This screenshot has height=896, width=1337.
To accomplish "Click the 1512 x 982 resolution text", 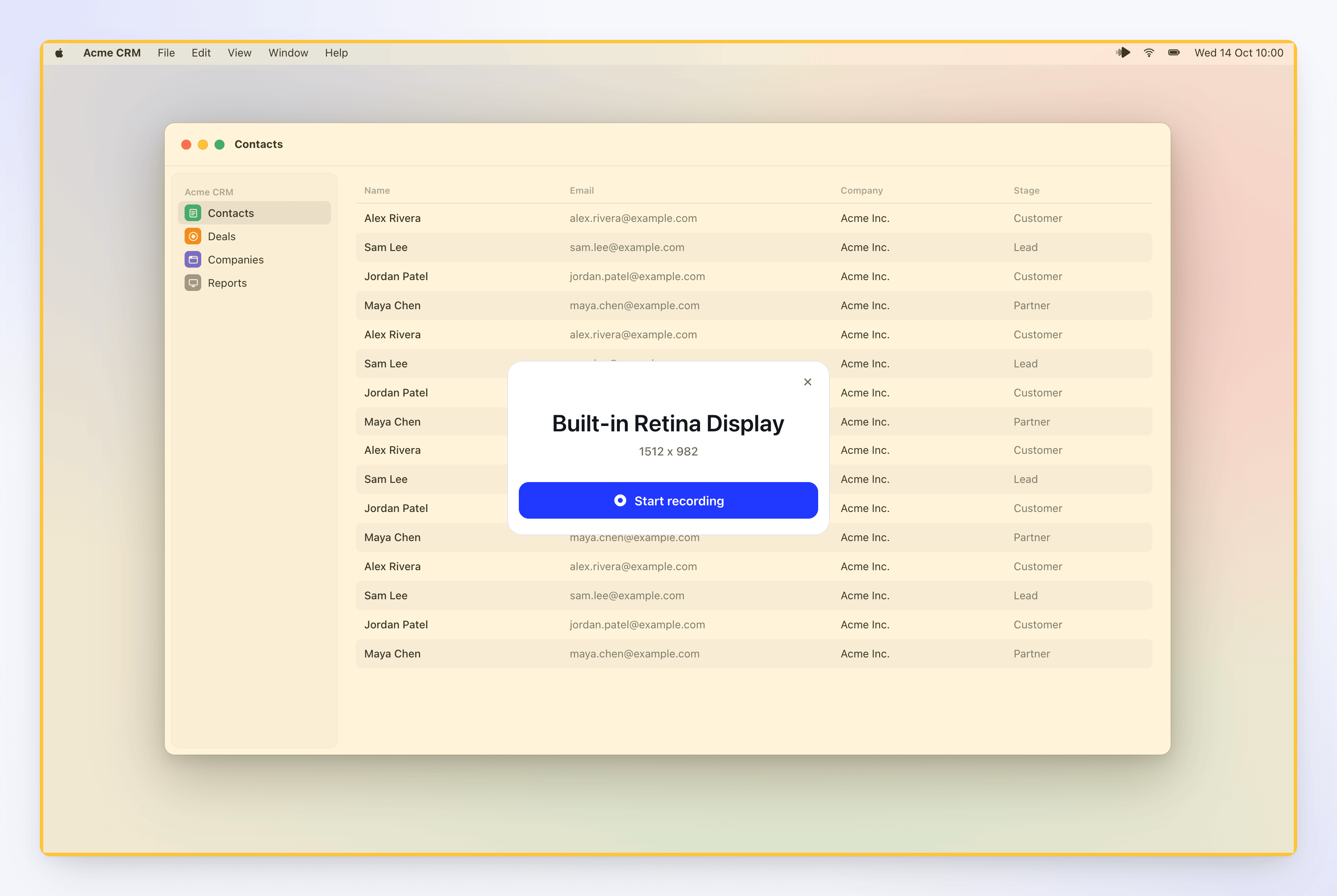I will [x=668, y=451].
